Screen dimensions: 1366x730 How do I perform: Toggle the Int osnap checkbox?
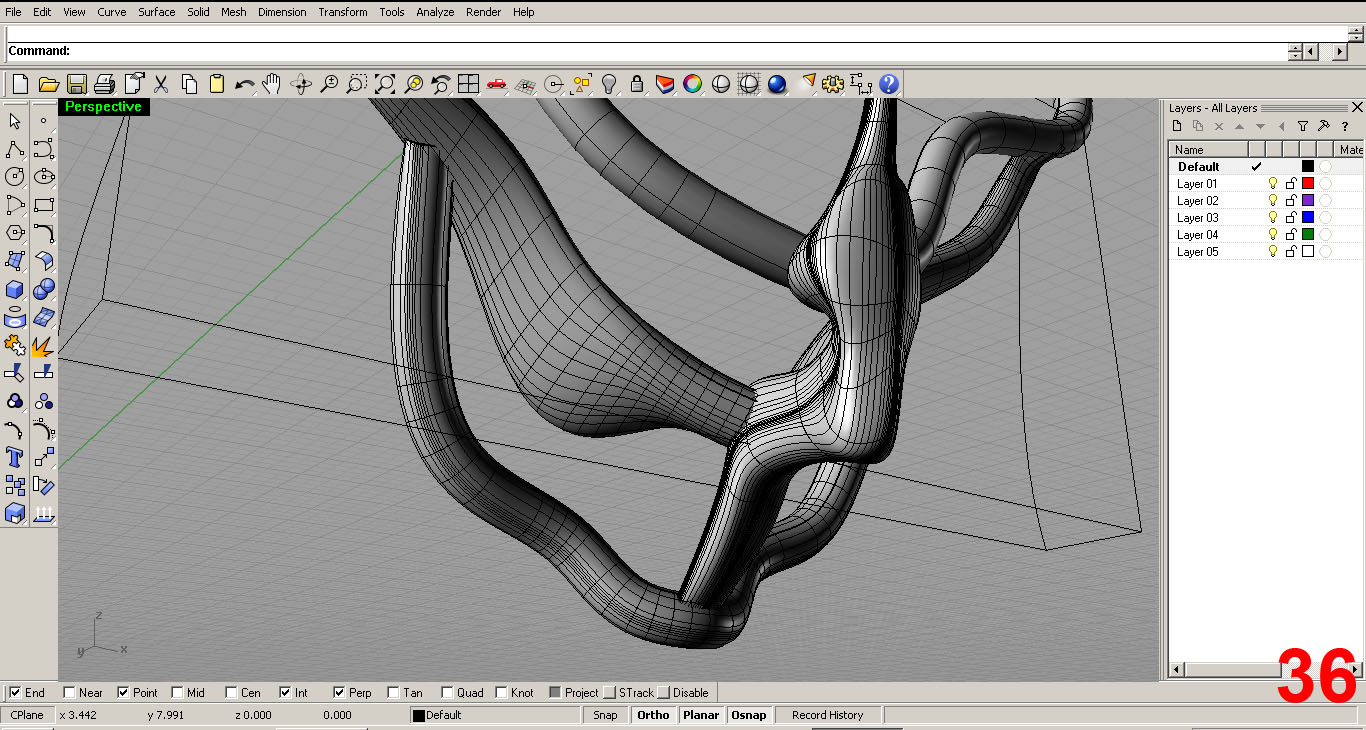[285, 692]
